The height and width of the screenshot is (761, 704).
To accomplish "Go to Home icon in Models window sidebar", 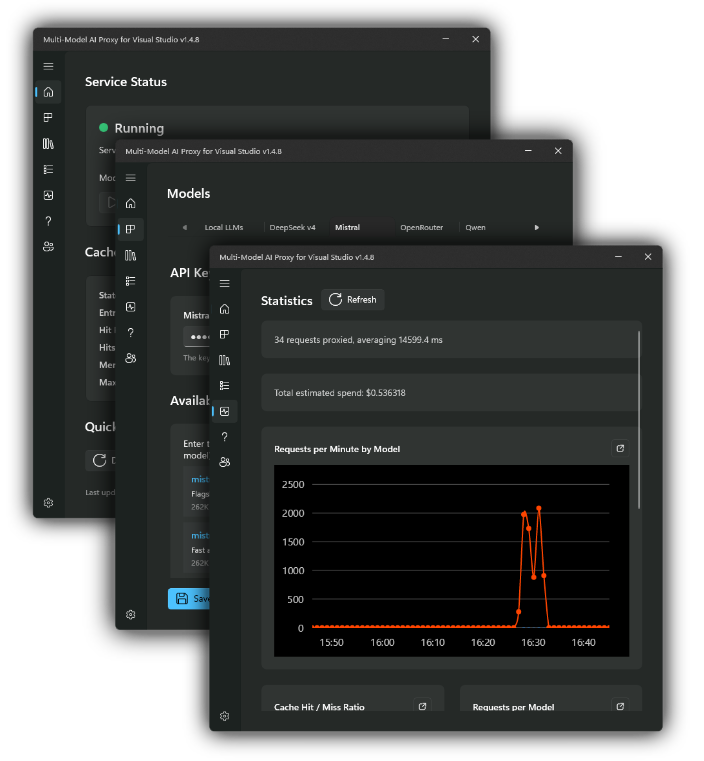I will click(131, 203).
